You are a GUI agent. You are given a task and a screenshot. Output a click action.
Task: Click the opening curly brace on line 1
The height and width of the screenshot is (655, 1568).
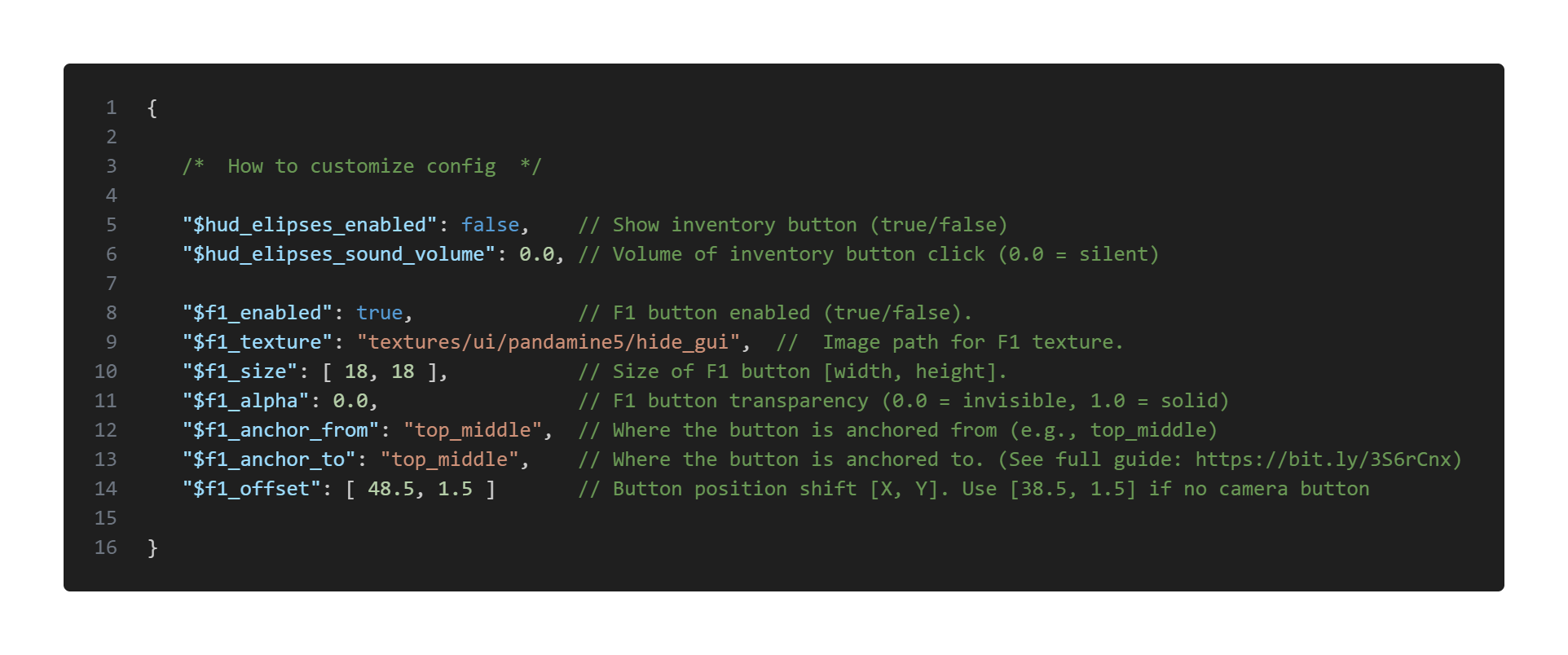[x=152, y=108]
